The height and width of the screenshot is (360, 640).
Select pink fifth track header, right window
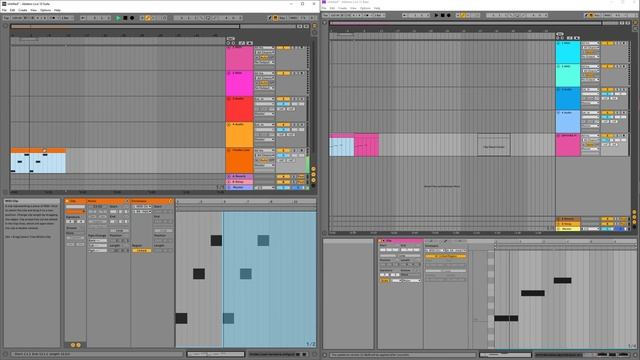click(568, 145)
